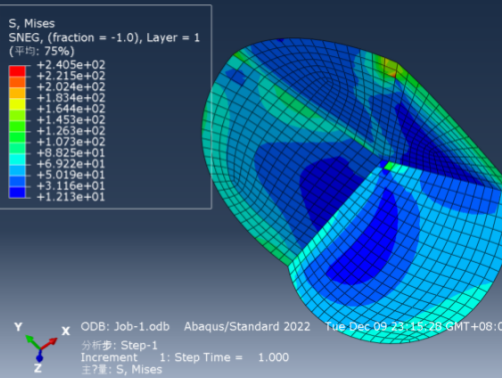502x378 pixels.
Task: Click the 'ODB: Job-1.odb' state block text
Action: click(125, 327)
